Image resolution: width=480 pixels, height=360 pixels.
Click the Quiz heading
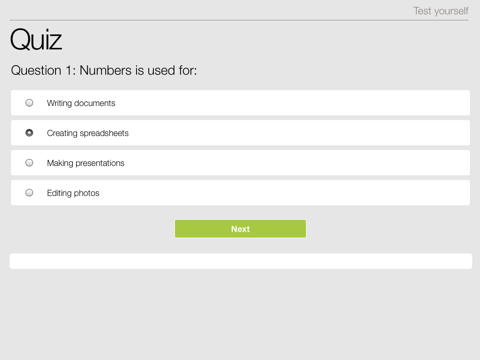36,40
